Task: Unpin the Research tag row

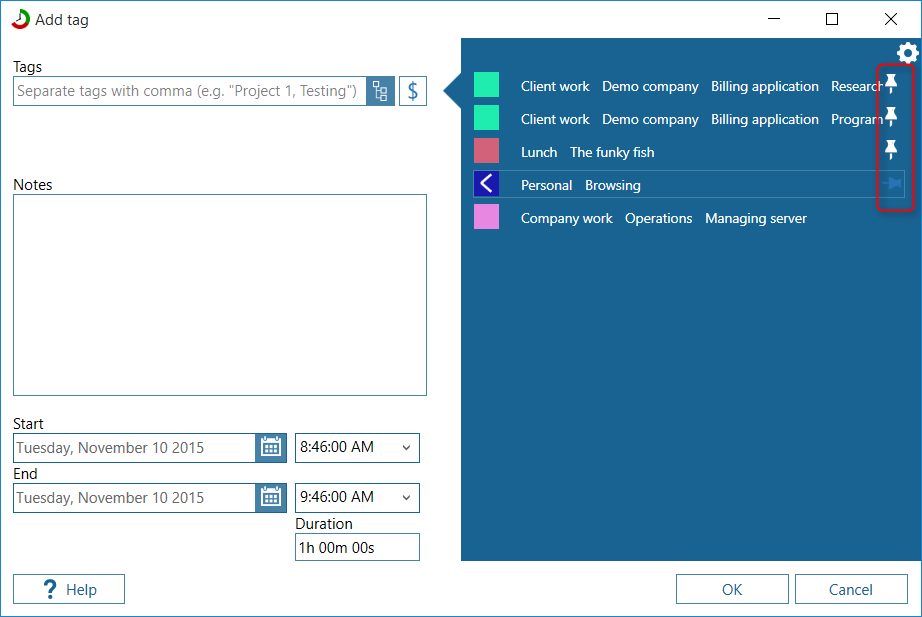Action: coord(891,84)
